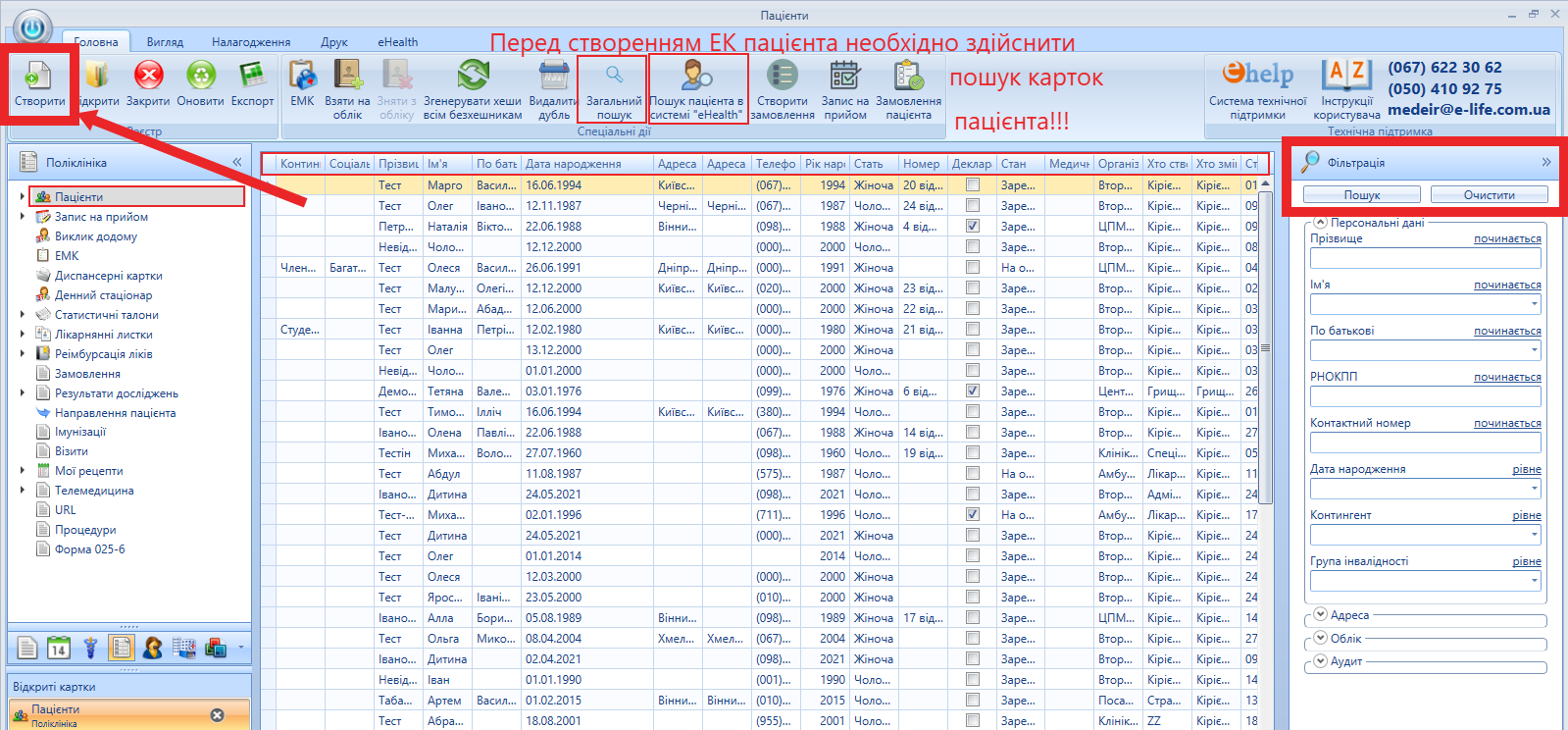Click into the Контактний номер filter field

[x=1426, y=443]
